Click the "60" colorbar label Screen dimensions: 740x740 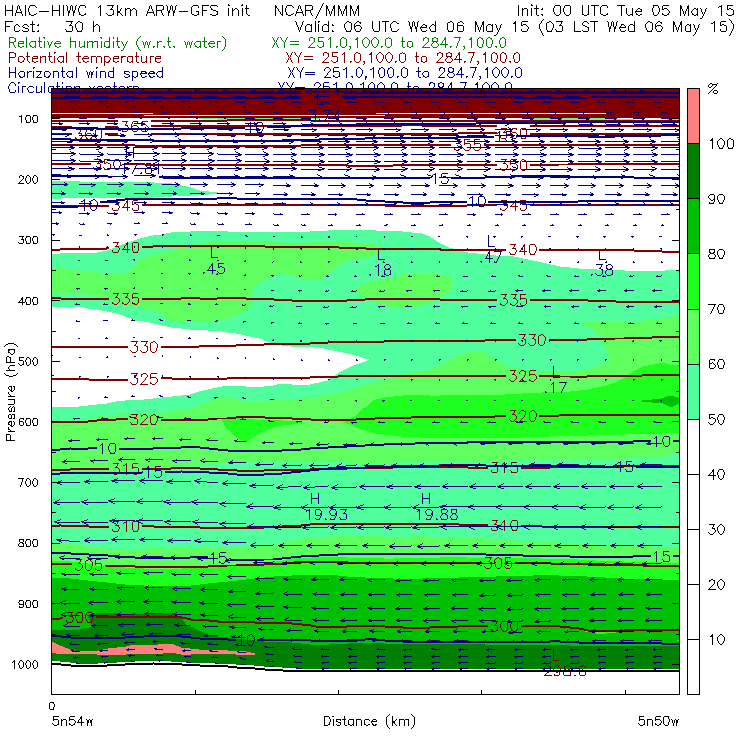[x=716, y=364]
